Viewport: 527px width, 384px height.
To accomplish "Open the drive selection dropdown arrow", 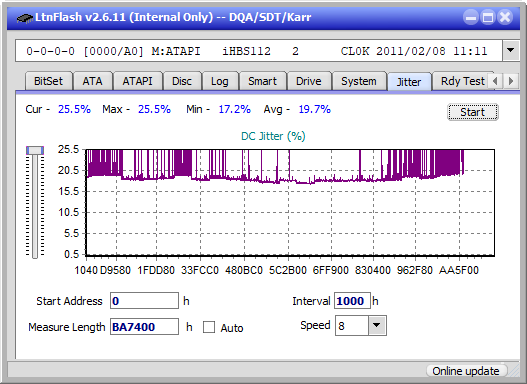I will pyautogui.click(x=511, y=51).
